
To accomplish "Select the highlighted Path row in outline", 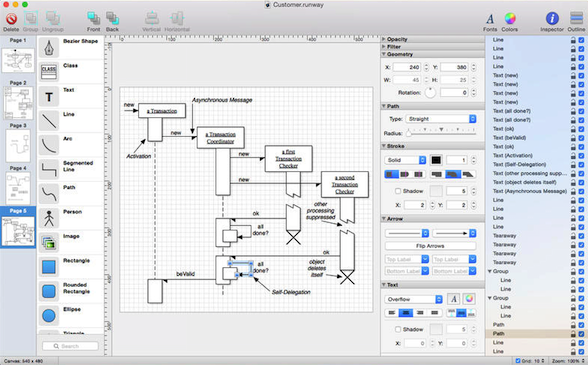I will (x=536, y=333).
